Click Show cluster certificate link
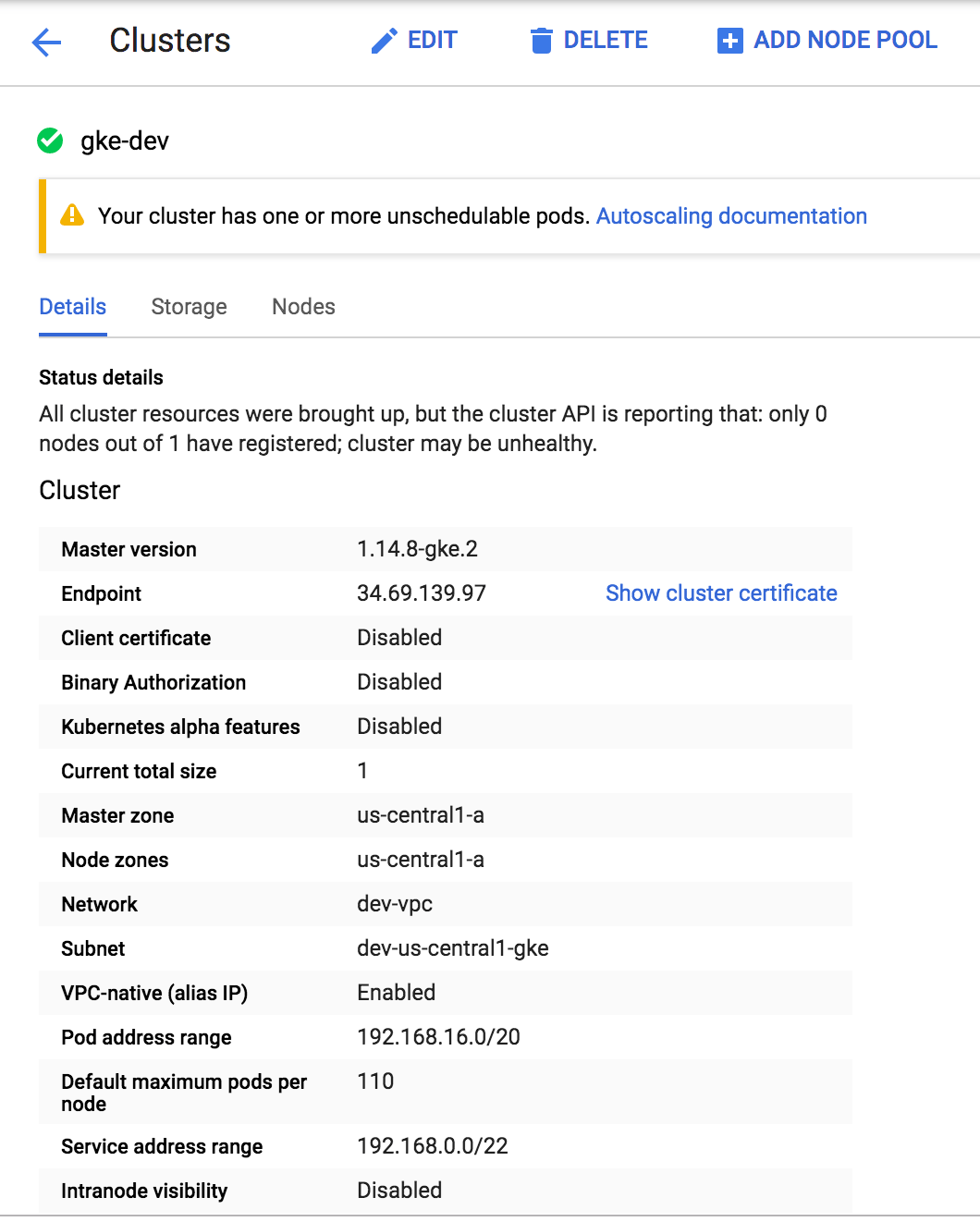Image resolution: width=980 pixels, height=1222 pixels. [x=721, y=593]
